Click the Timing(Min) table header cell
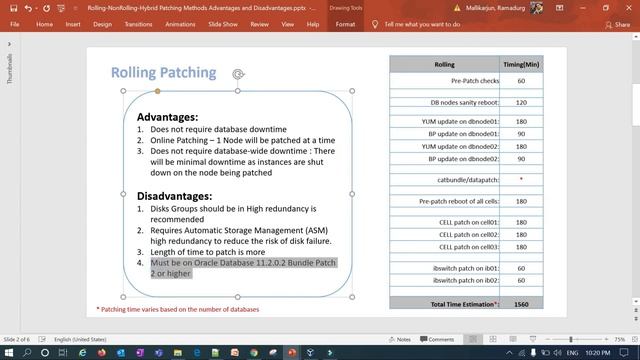Image resolution: width=640 pixels, height=360 pixels. click(x=521, y=64)
